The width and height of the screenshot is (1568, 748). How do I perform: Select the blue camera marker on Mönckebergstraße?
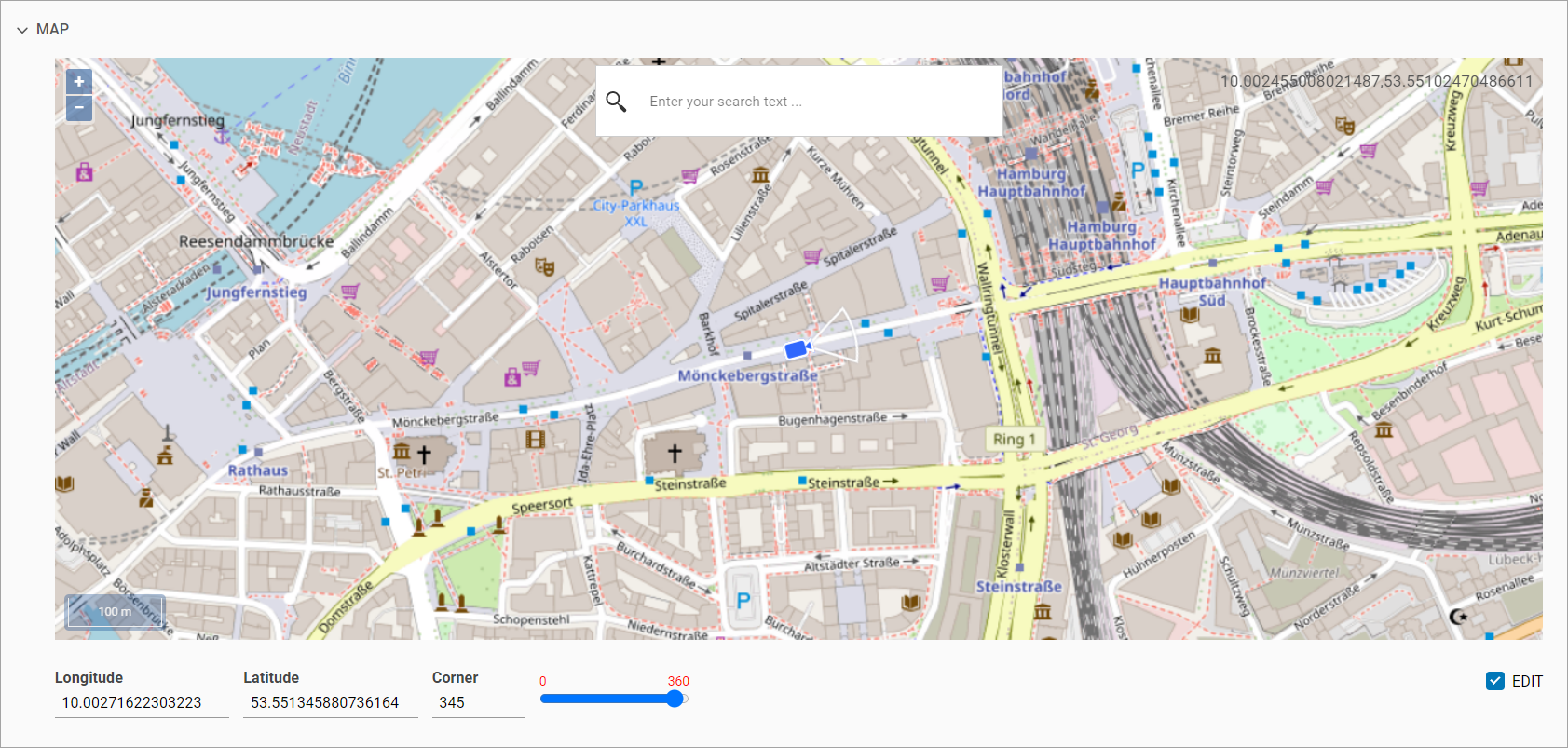click(x=796, y=349)
